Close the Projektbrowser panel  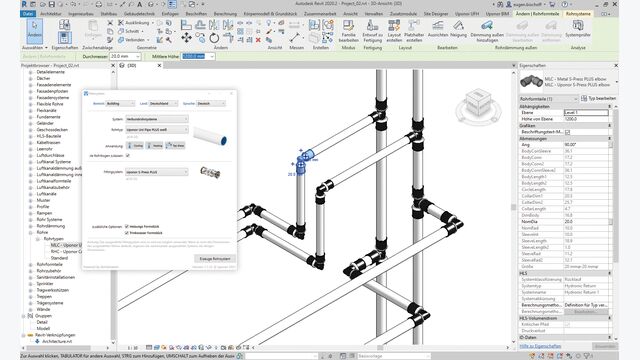click(x=113, y=65)
